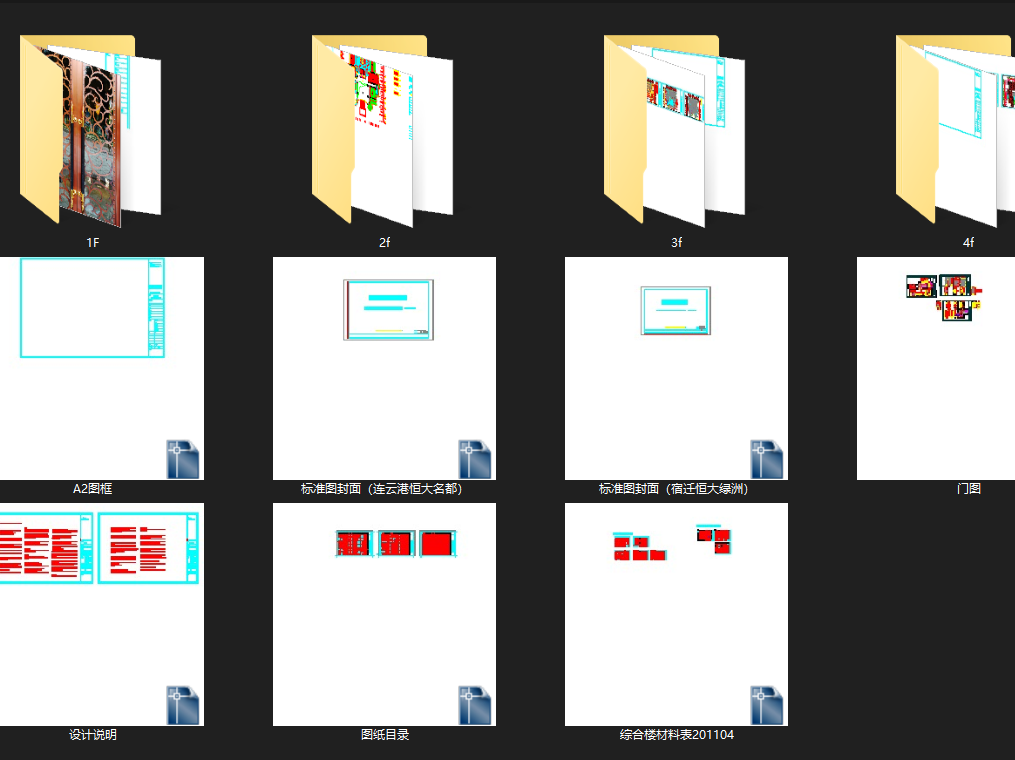Click the 标准图封面（连云港恒大名都）file name
Screen dimensions: 1015x760
[382, 489]
